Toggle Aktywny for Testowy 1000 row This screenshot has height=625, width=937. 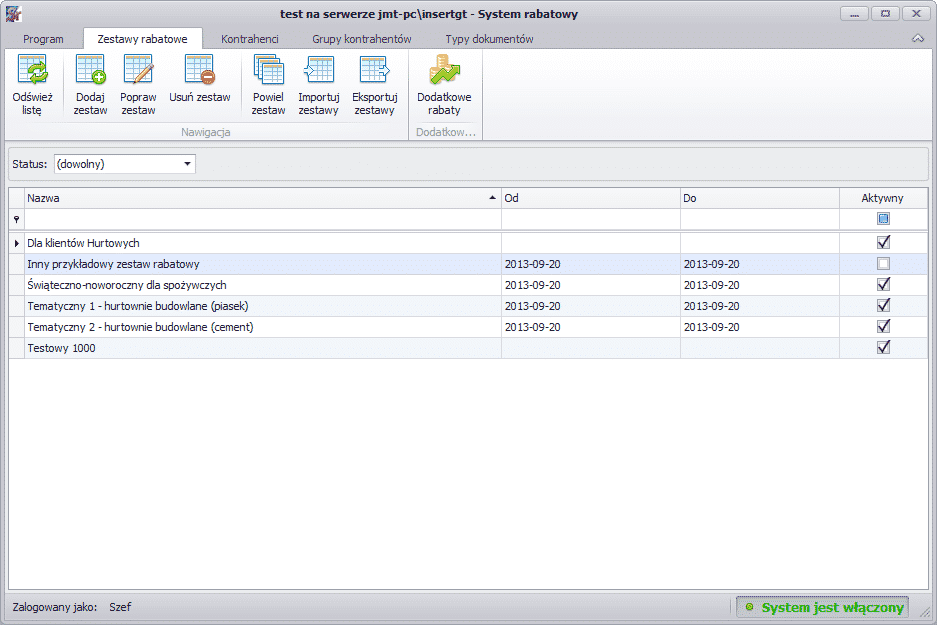pos(883,347)
